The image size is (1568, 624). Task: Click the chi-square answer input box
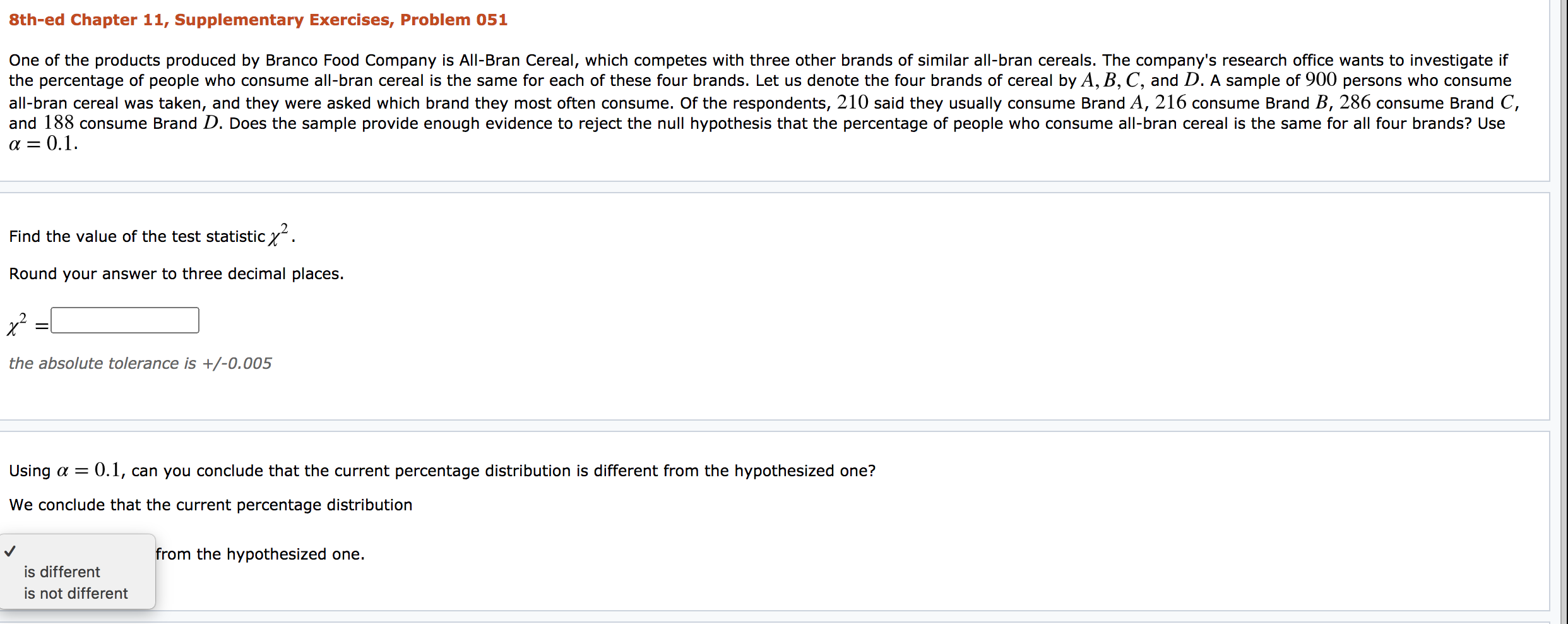[x=124, y=320]
